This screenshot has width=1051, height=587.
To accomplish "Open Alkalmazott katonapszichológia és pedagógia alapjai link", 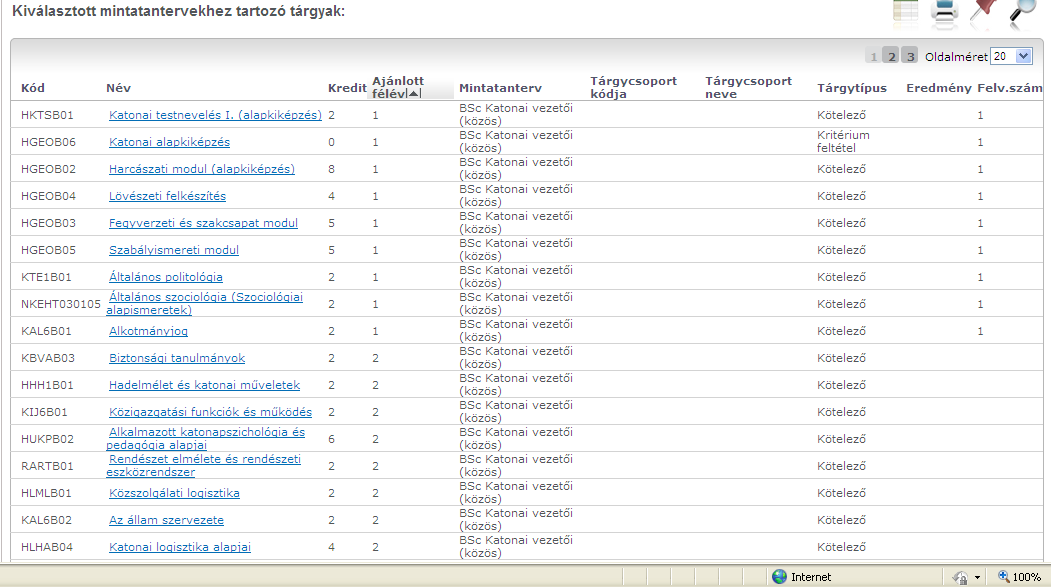I will coord(206,438).
